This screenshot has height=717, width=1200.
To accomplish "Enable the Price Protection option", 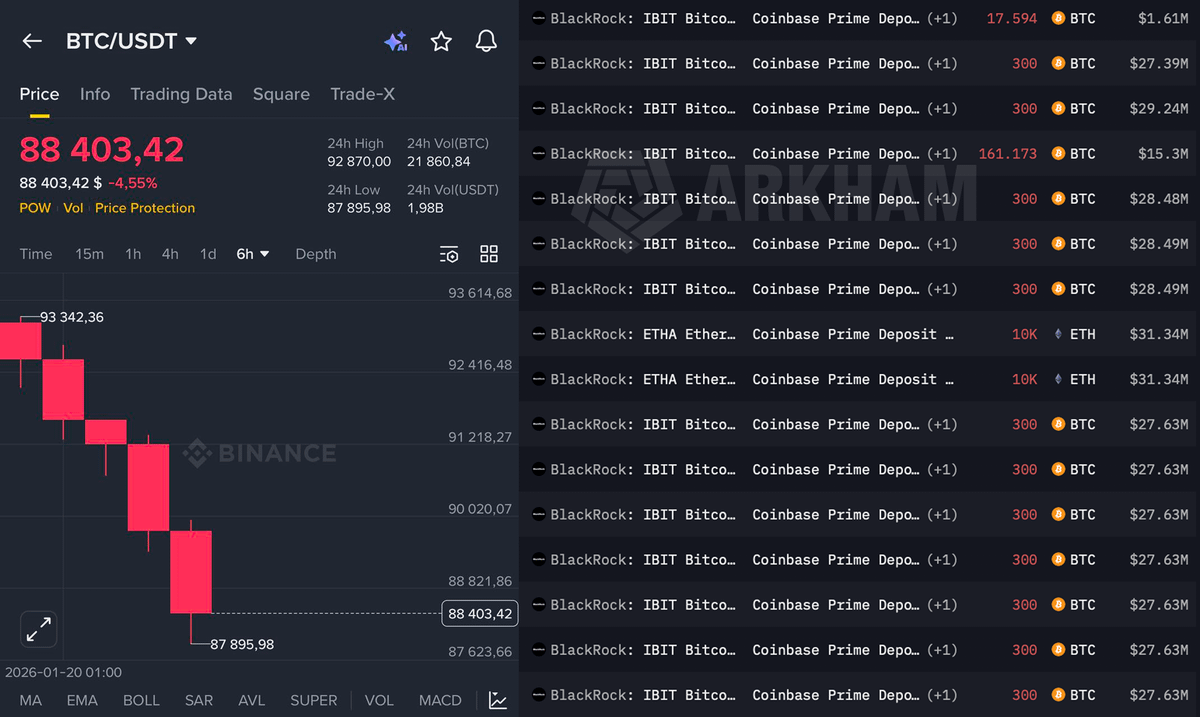I will (x=144, y=208).
